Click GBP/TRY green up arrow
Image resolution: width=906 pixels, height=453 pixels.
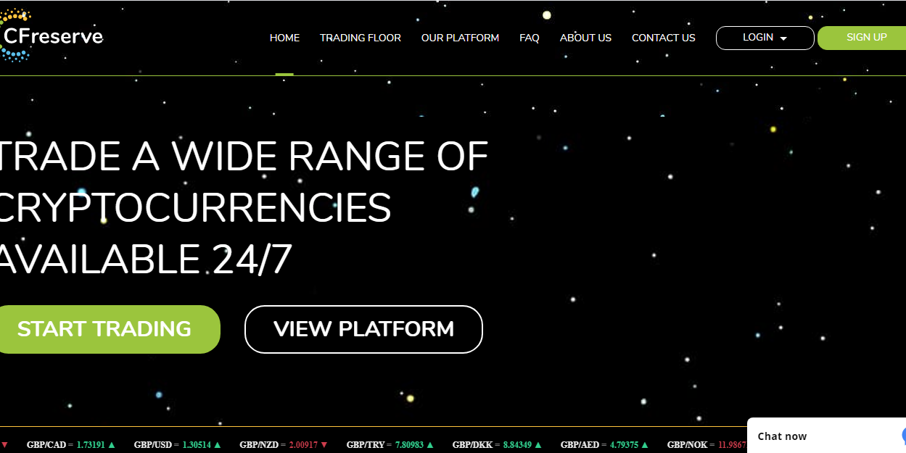430,445
